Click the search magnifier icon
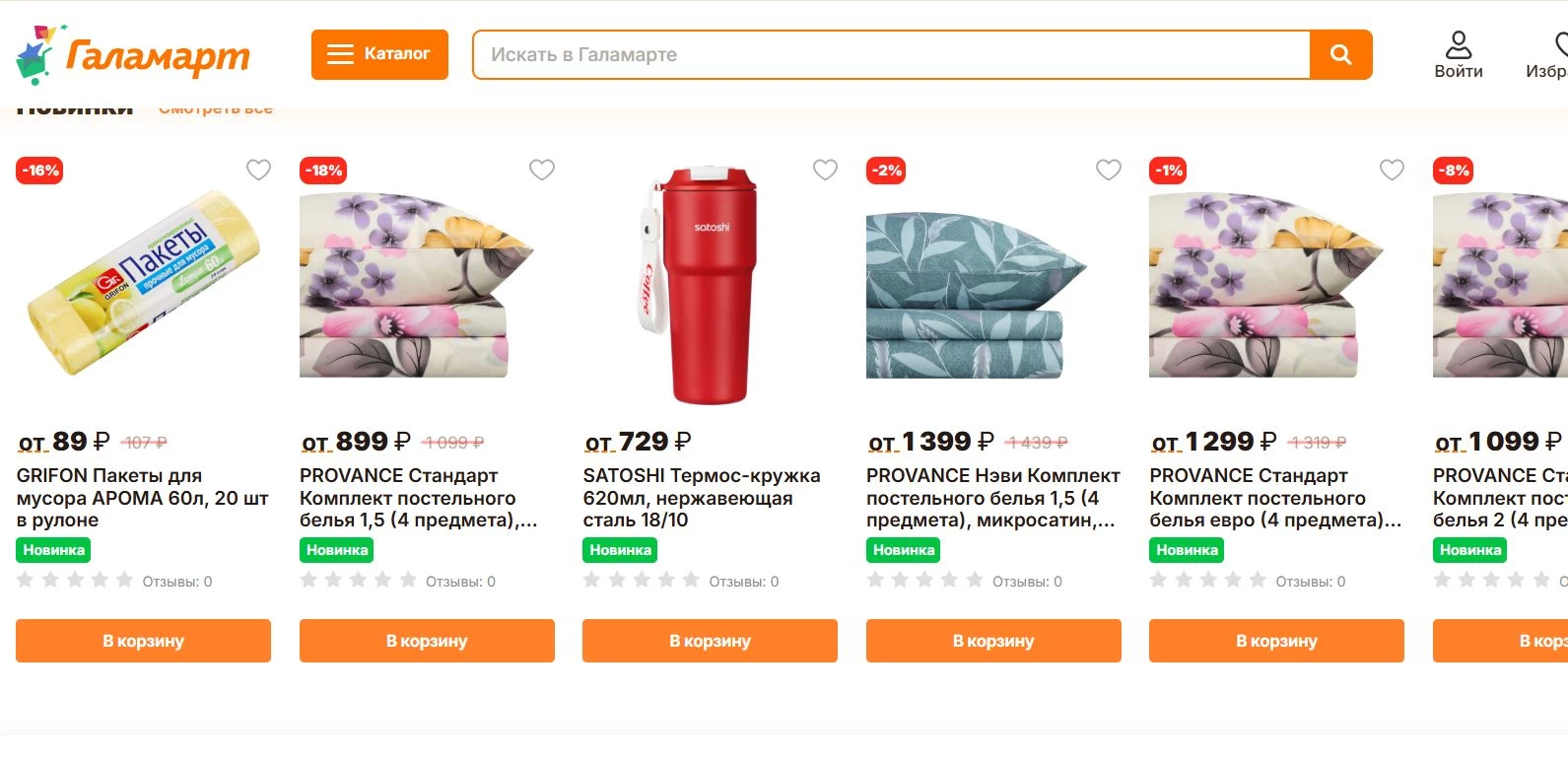 click(1340, 55)
